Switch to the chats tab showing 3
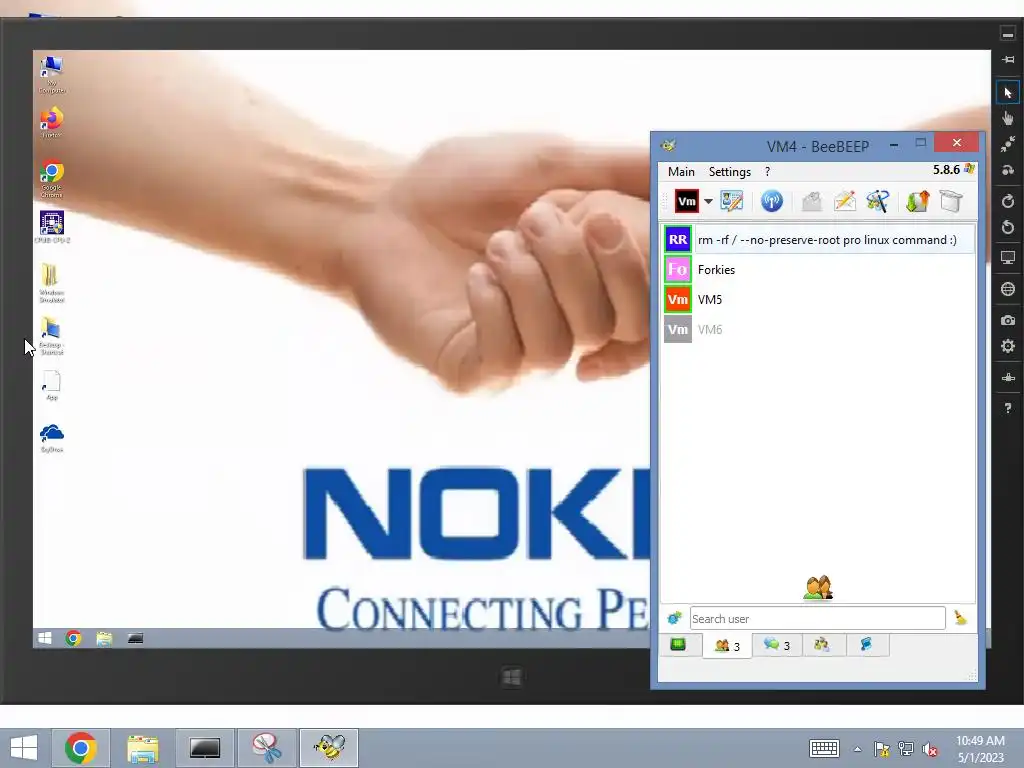This screenshot has height=768, width=1024. pos(777,645)
